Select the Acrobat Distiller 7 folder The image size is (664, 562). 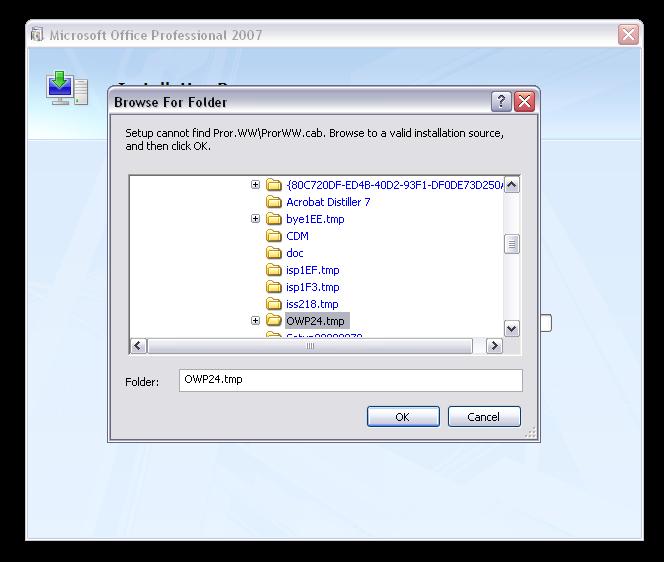point(328,202)
